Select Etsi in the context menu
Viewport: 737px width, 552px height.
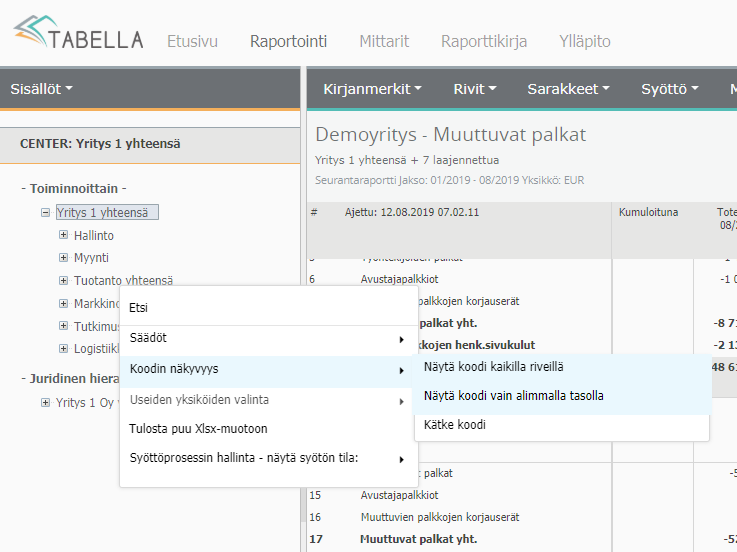pos(139,308)
